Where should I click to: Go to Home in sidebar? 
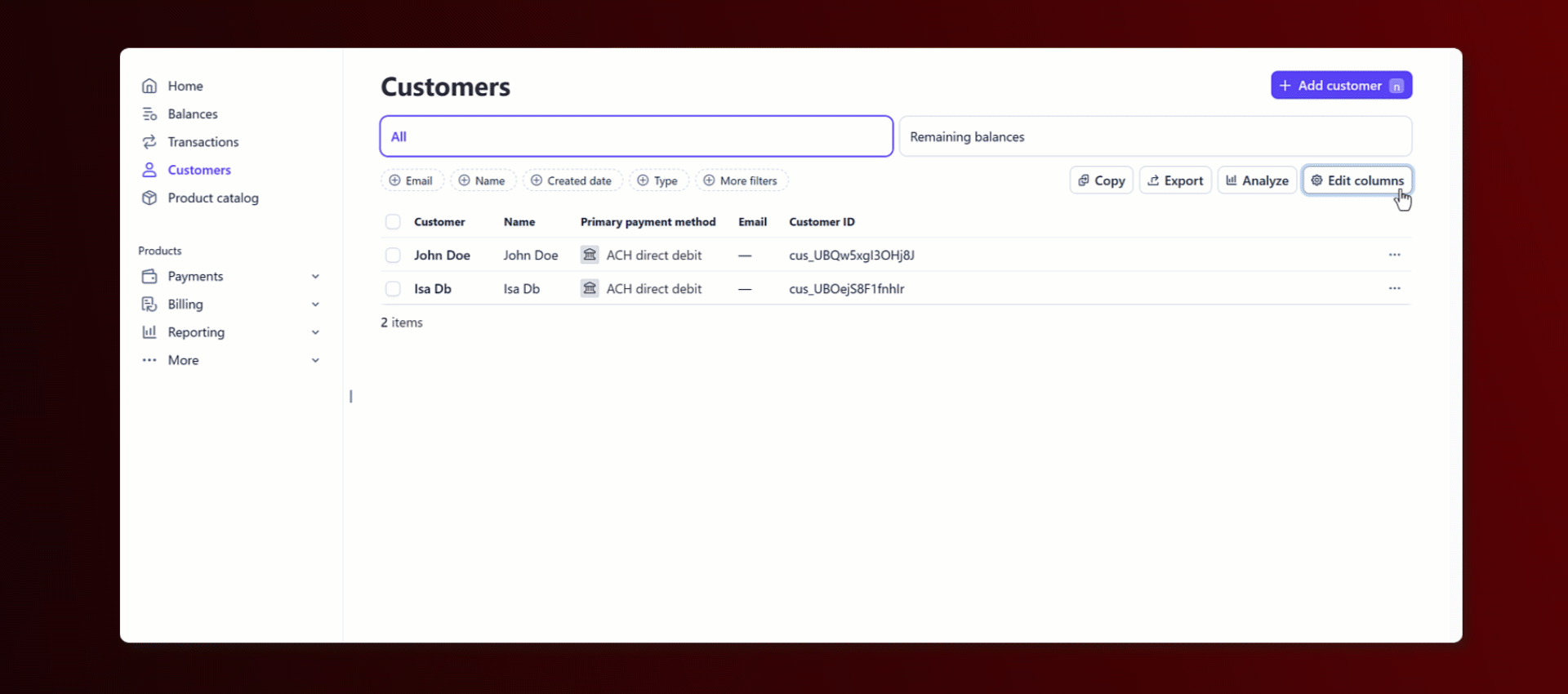point(185,86)
